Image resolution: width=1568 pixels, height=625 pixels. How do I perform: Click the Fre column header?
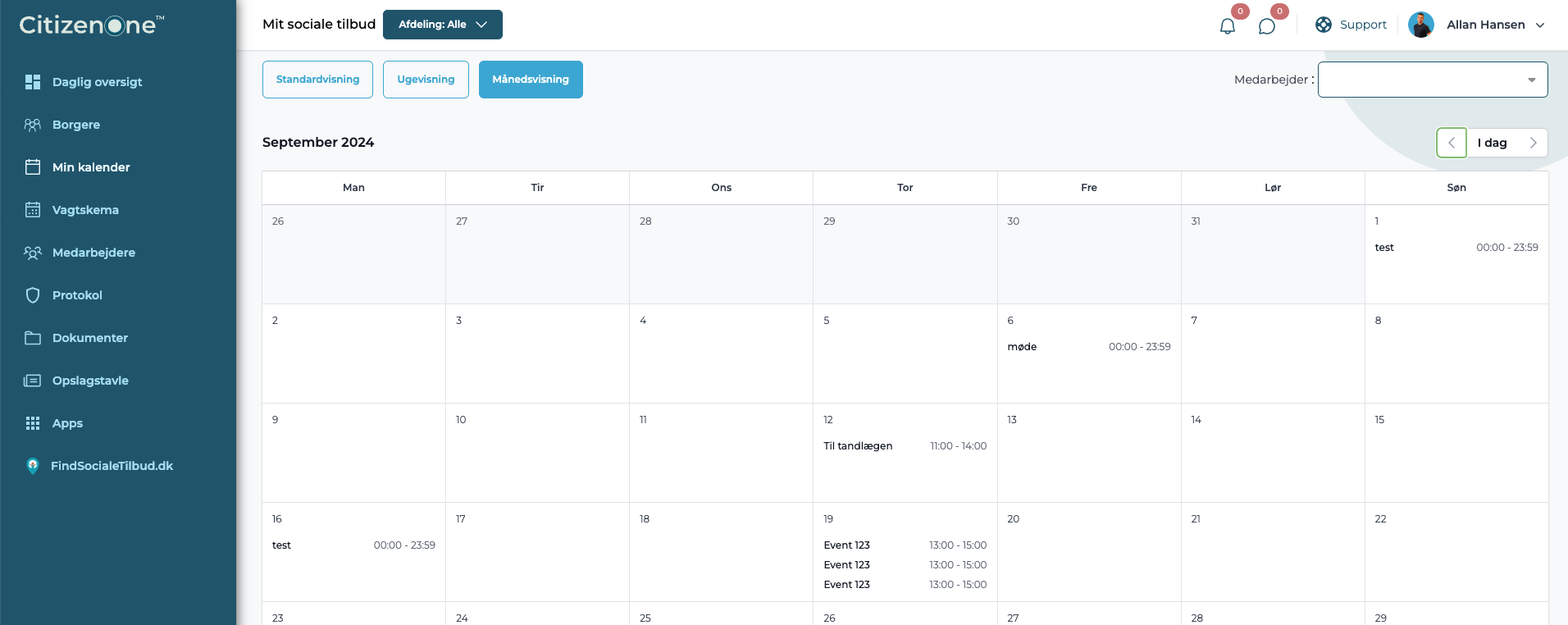(x=1089, y=188)
